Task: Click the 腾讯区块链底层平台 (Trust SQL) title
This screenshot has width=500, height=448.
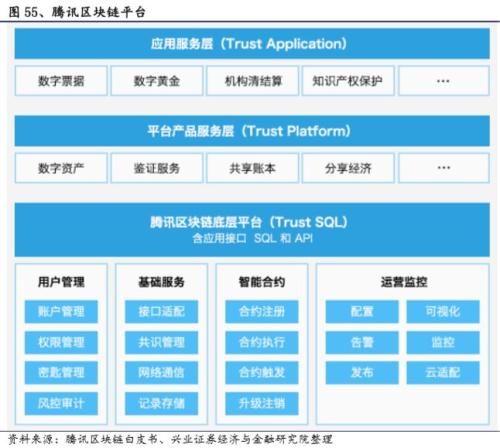Action: (x=249, y=222)
